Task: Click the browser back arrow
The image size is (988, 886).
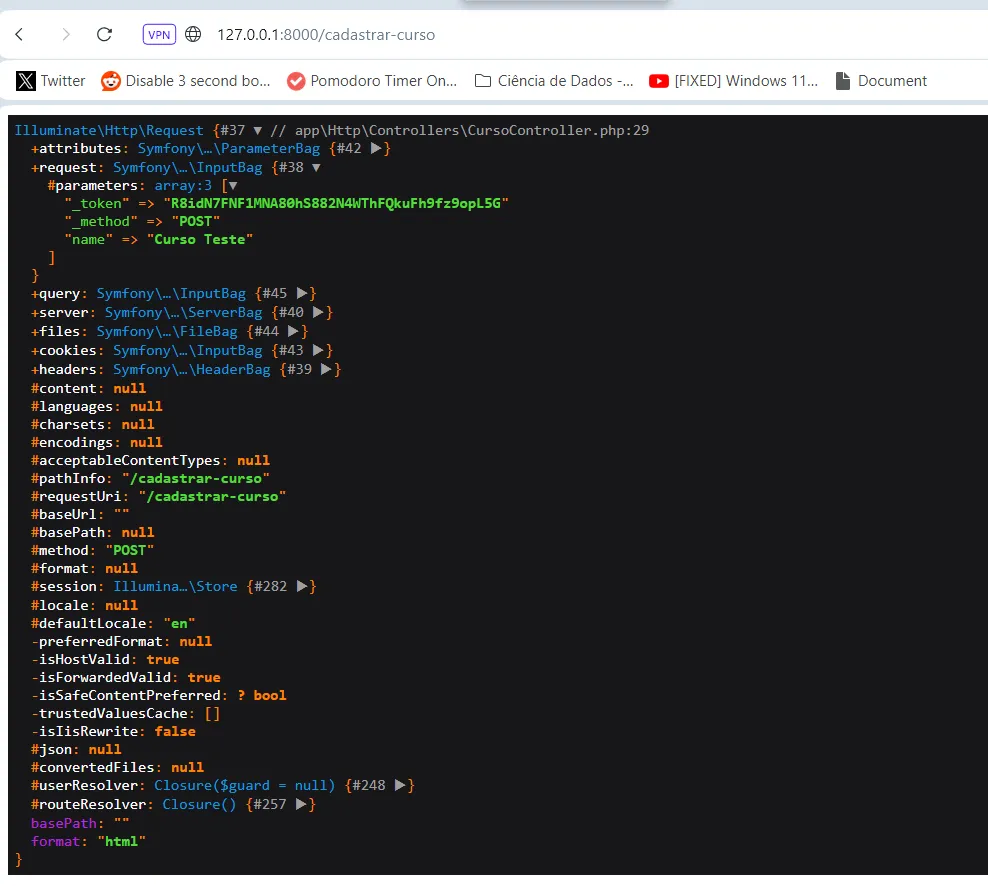Action: click(x=19, y=35)
